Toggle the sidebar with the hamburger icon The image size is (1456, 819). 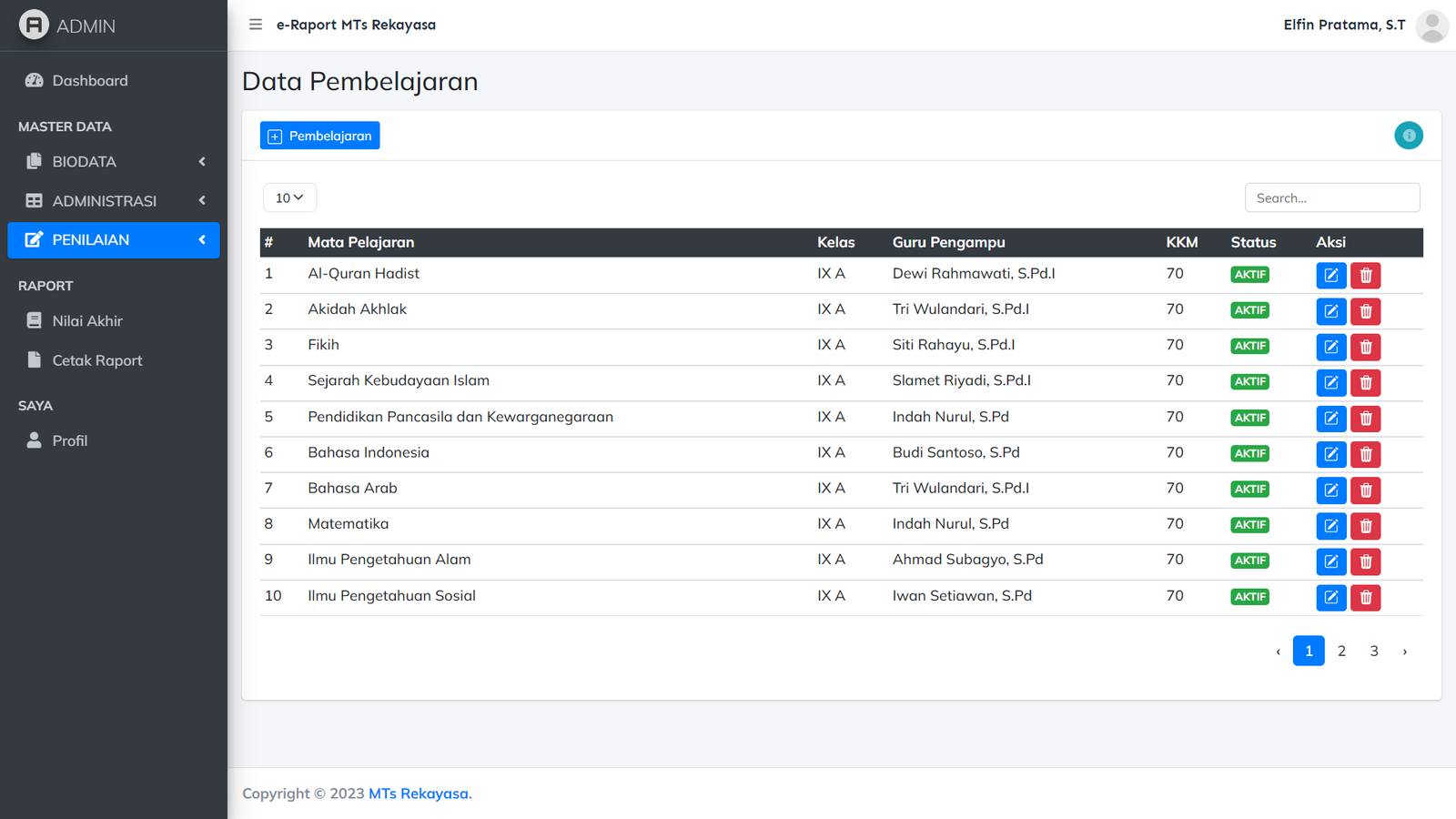(256, 25)
